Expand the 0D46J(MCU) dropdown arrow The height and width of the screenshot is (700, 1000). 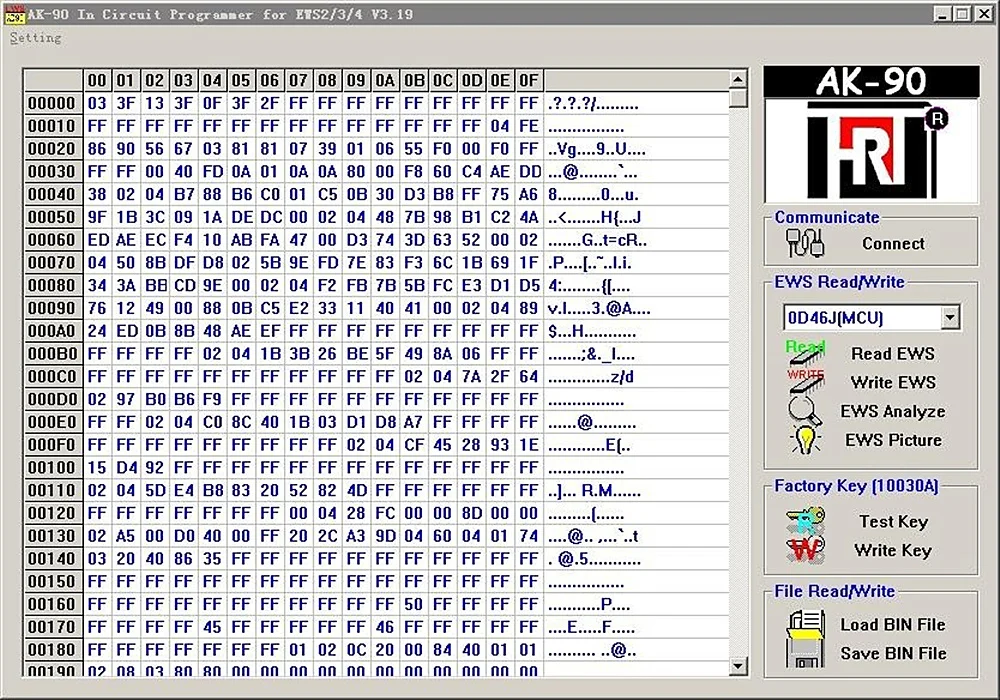[x=950, y=317]
